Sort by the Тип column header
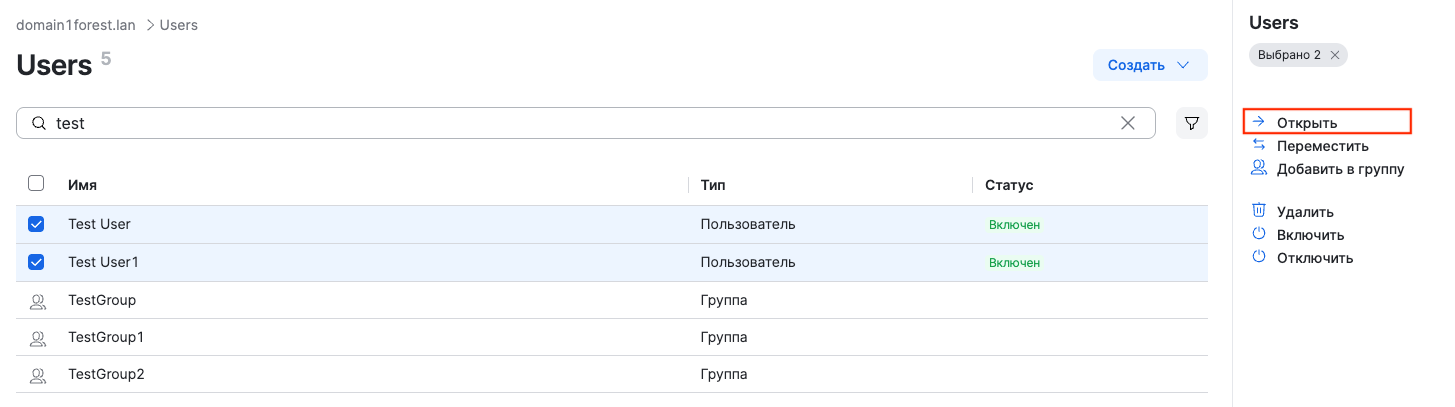The image size is (1455, 407). [x=712, y=185]
